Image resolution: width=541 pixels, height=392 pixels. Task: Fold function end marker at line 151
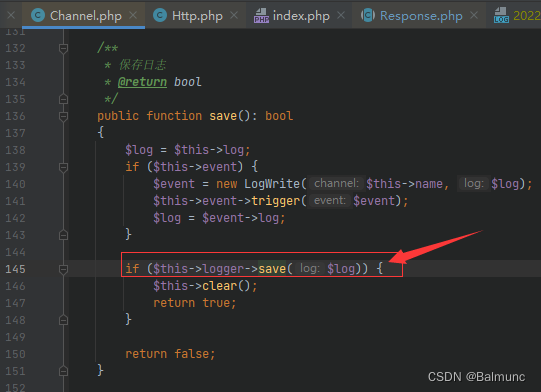click(x=63, y=371)
